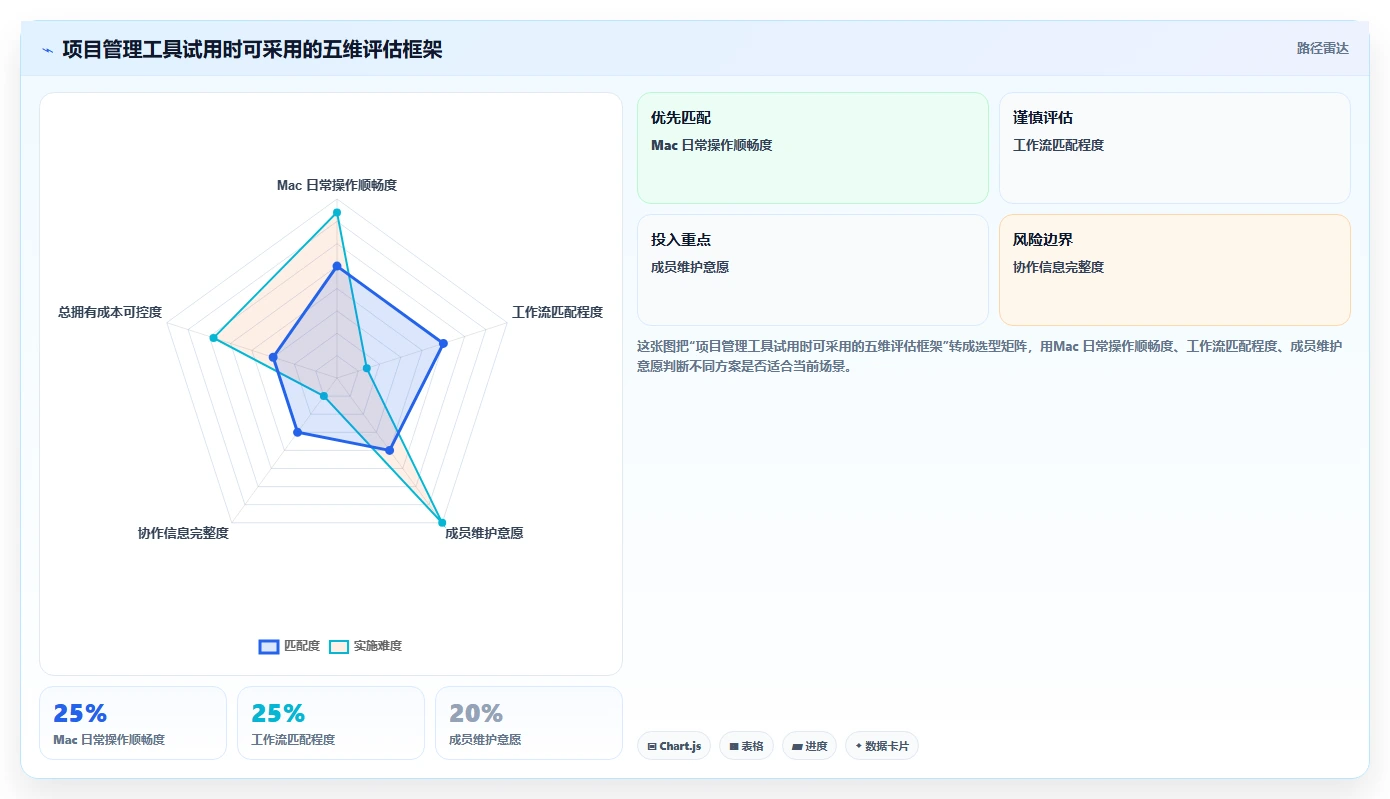Click blue 匹配度 point on Mac axis
This screenshot has height=799, width=1390.
click(x=337, y=267)
